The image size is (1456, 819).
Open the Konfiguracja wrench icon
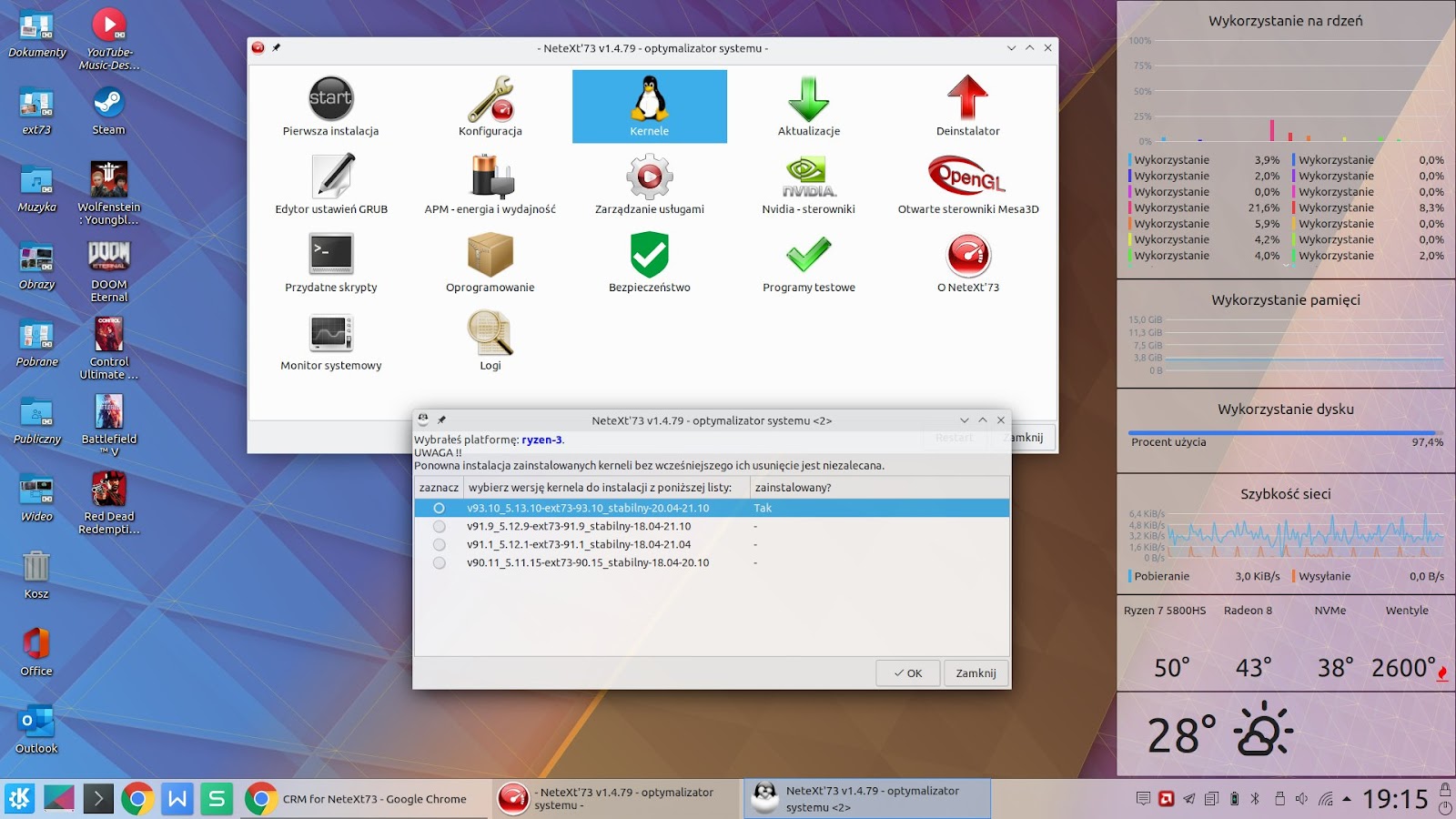click(x=490, y=106)
